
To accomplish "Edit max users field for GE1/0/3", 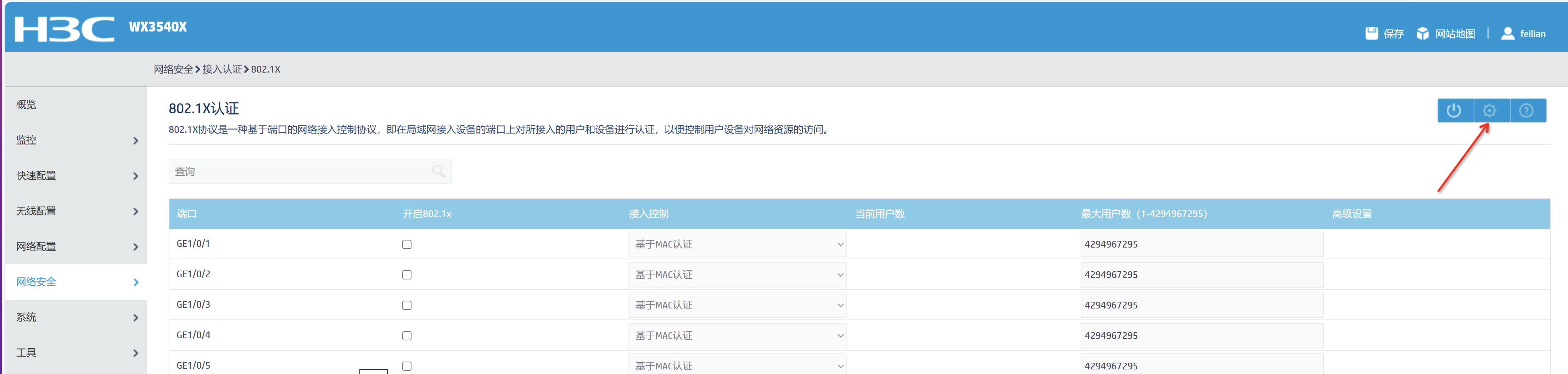I will point(1202,305).
